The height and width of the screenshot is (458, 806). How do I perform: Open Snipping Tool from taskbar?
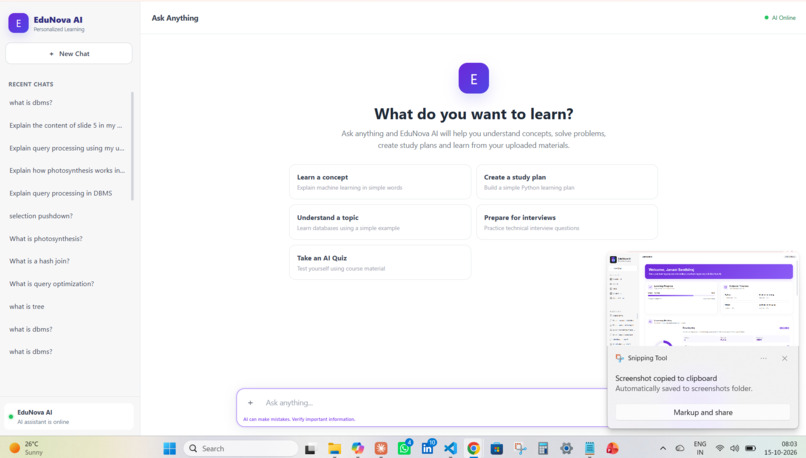point(520,448)
